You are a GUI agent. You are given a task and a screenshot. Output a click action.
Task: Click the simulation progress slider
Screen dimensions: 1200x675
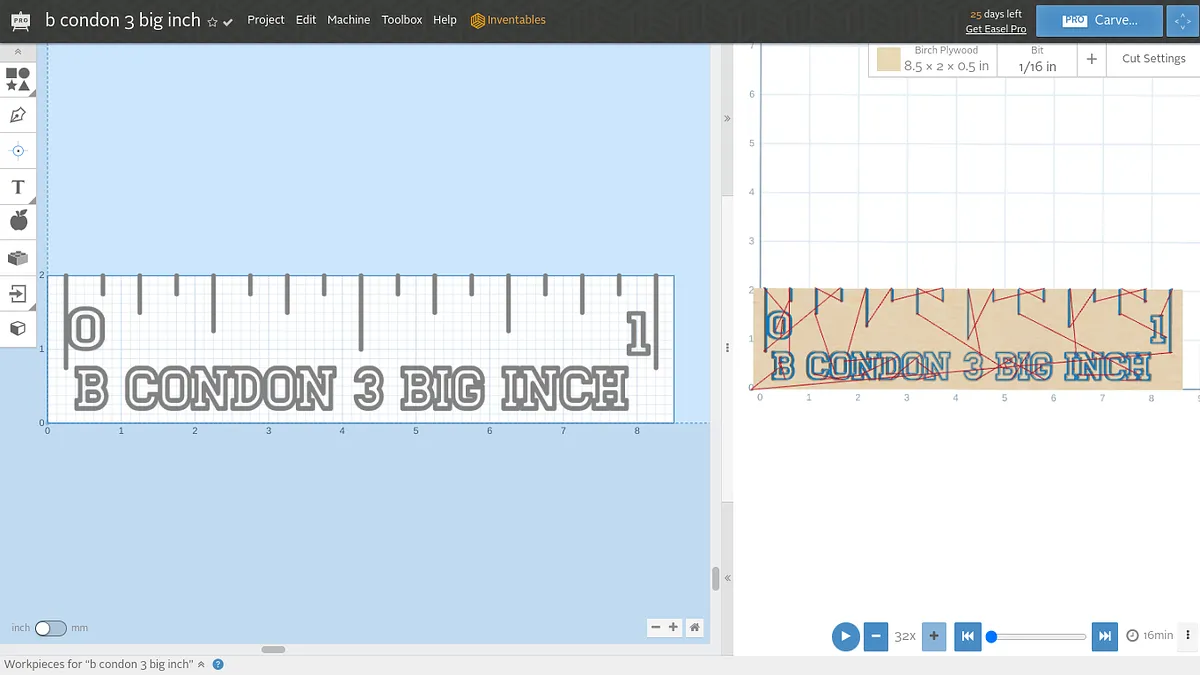(x=1038, y=636)
